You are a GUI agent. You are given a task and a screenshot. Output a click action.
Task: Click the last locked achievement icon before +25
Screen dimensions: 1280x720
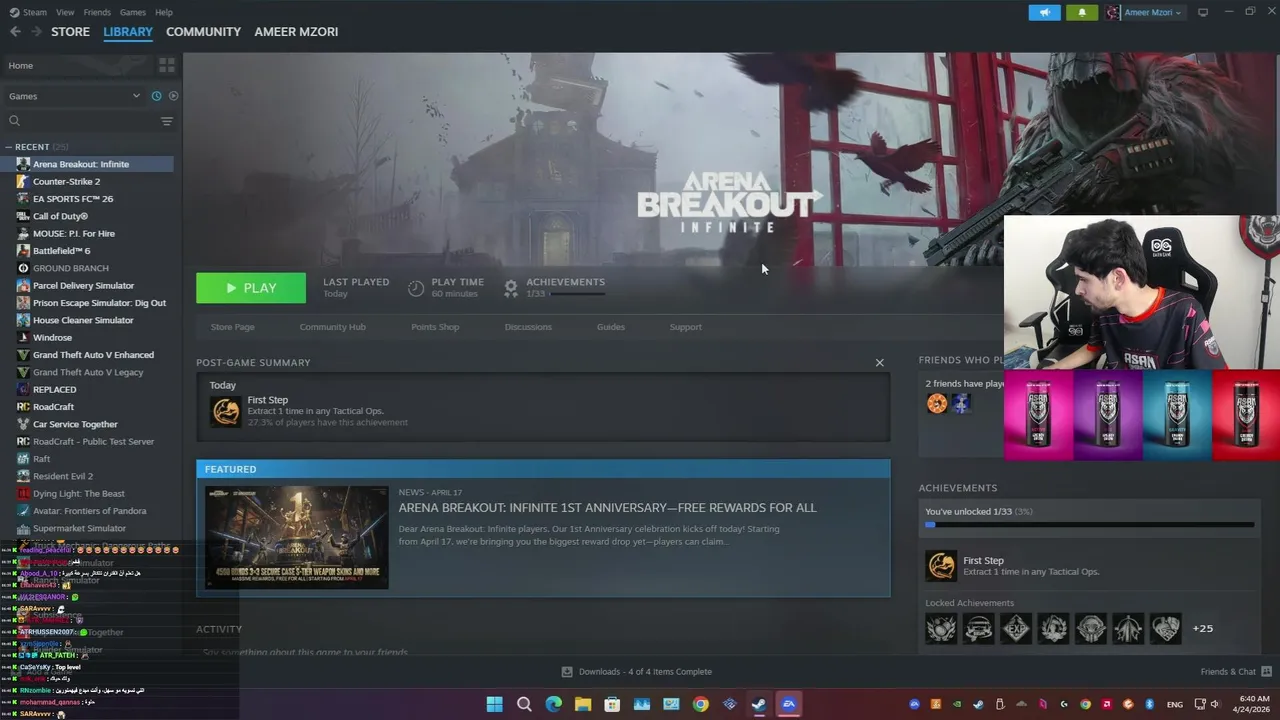pyautogui.click(x=1165, y=629)
